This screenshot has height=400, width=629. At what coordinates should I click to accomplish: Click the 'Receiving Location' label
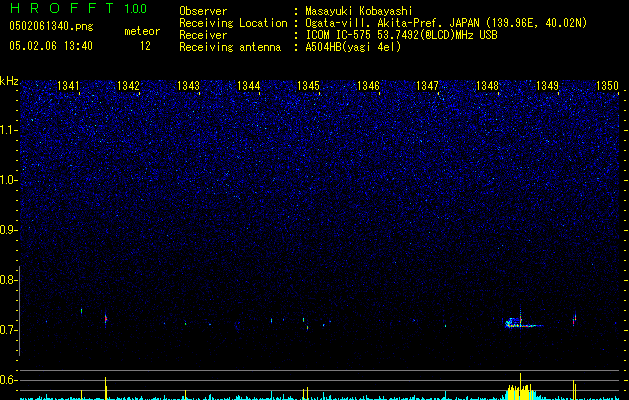233,23
